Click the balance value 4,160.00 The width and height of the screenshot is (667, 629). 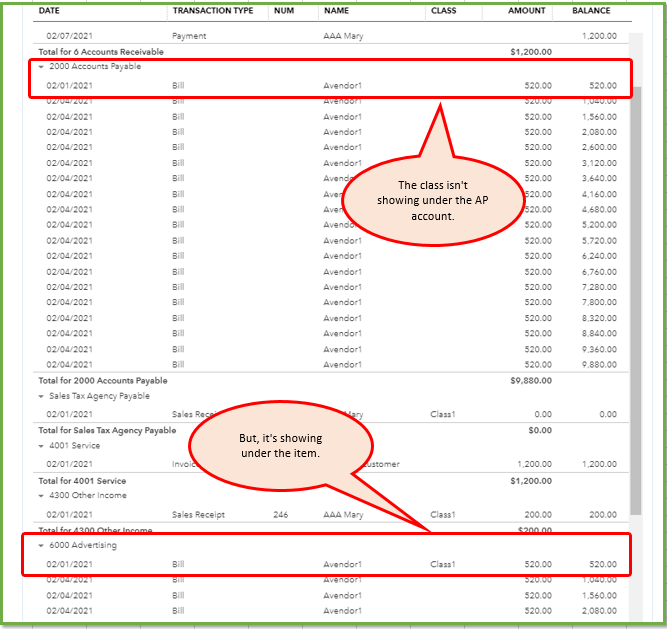coord(599,194)
